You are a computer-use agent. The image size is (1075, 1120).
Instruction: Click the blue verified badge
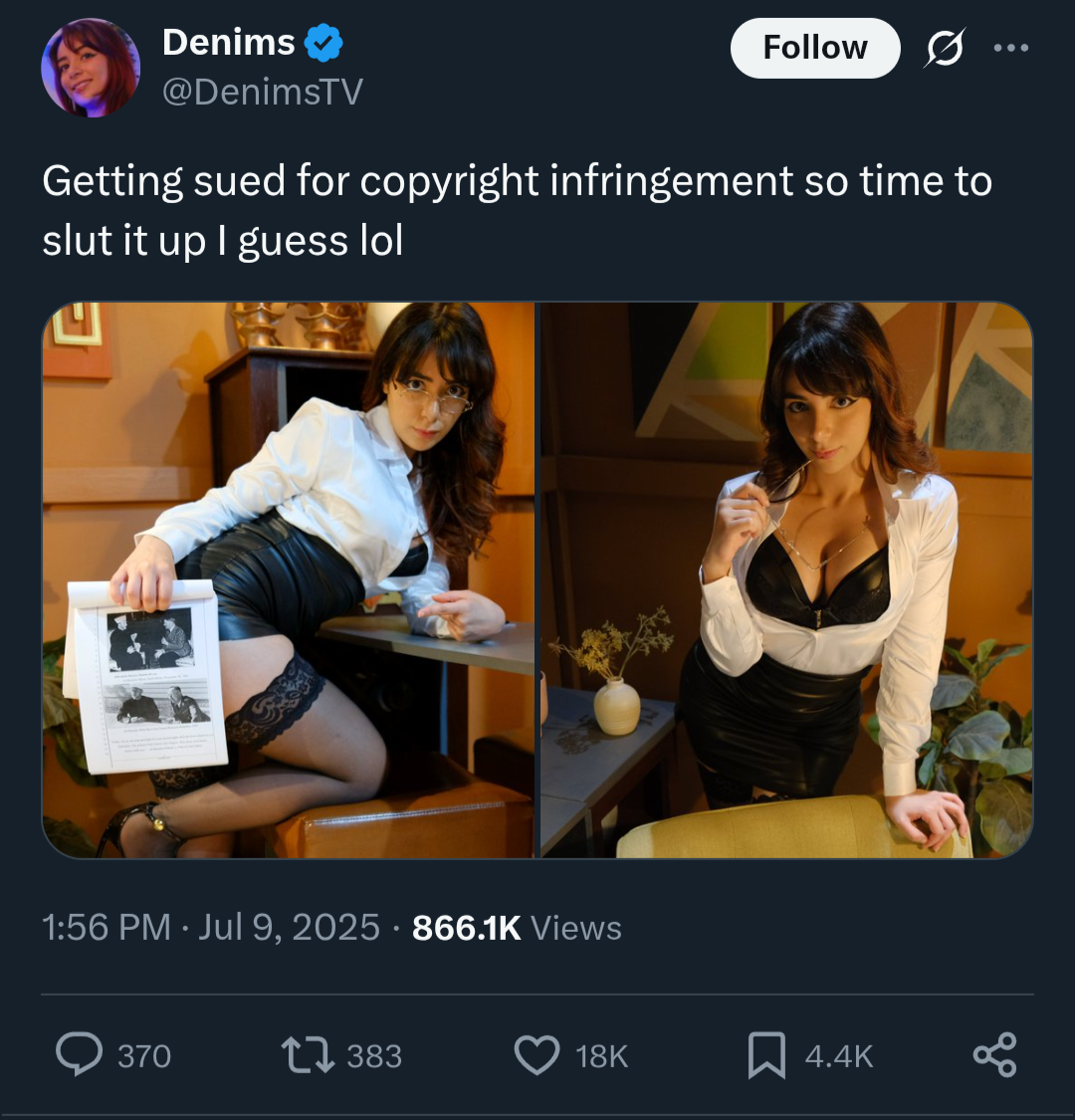[323, 43]
